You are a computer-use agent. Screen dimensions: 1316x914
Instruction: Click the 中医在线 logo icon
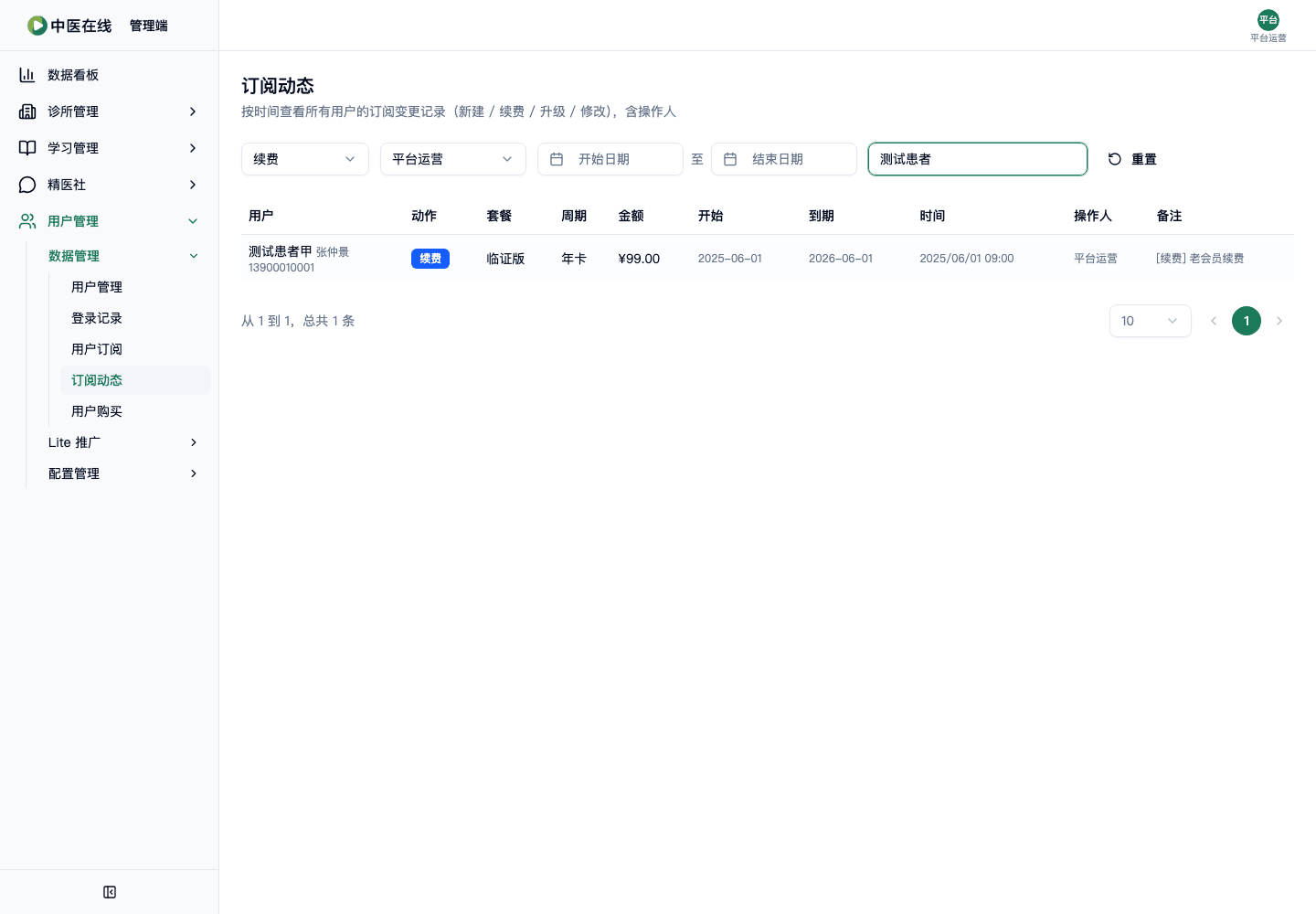(x=37, y=26)
